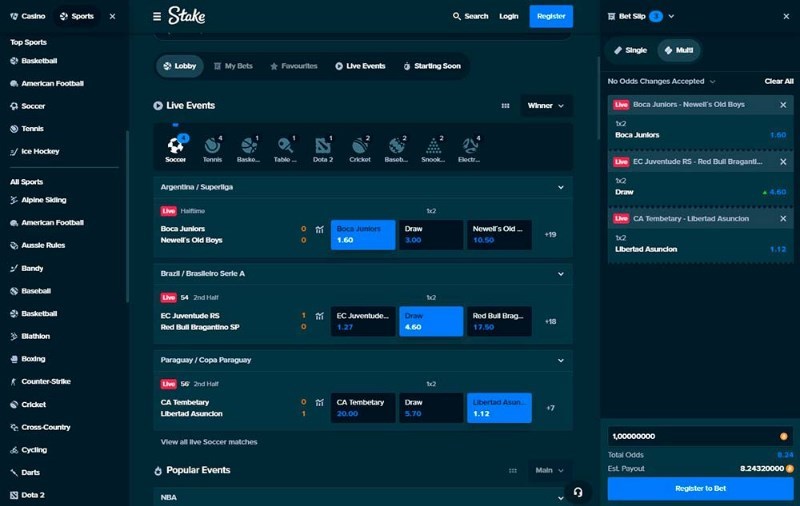Toggle the Draw 4.60 odds selection
Image resolution: width=800 pixels, height=506 pixels.
click(431, 321)
